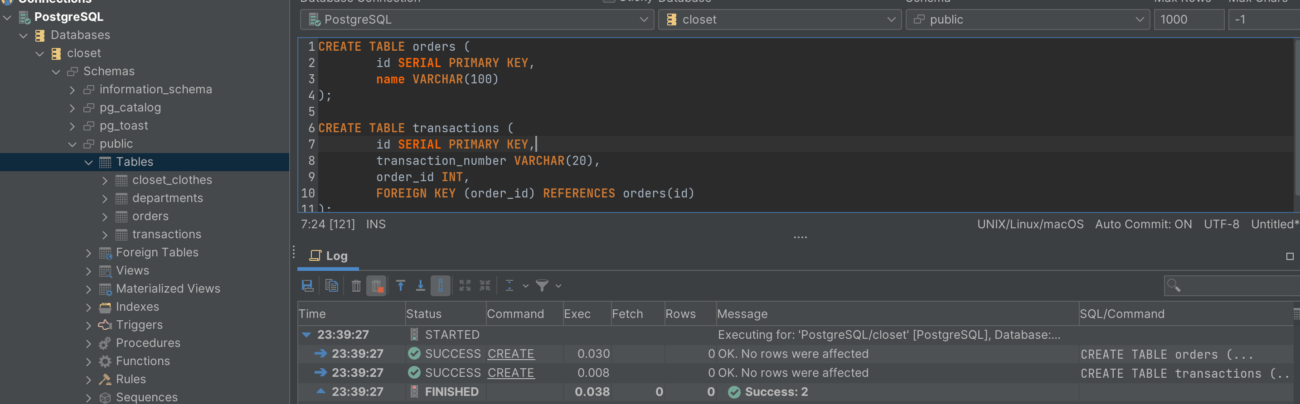Toggle Auto Commit: ON in status bar
The image size is (1300, 404).
pyautogui.click(x=1143, y=225)
